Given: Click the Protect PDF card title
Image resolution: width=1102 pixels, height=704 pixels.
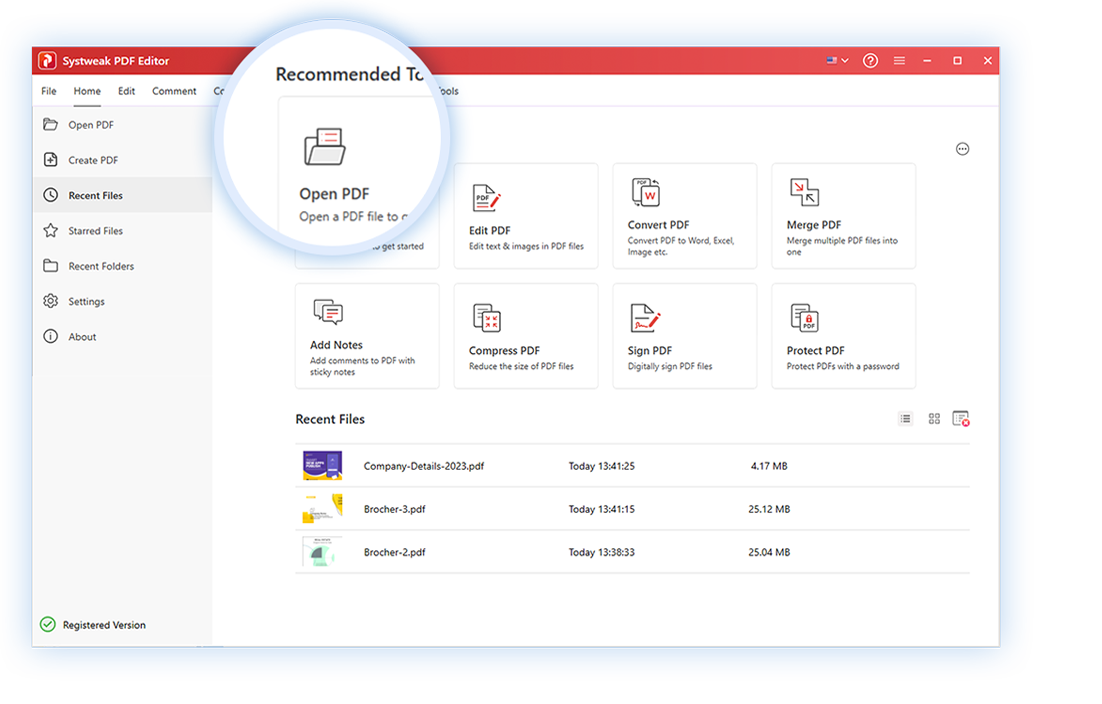Looking at the screenshot, I should pyautogui.click(x=815, y=351).
